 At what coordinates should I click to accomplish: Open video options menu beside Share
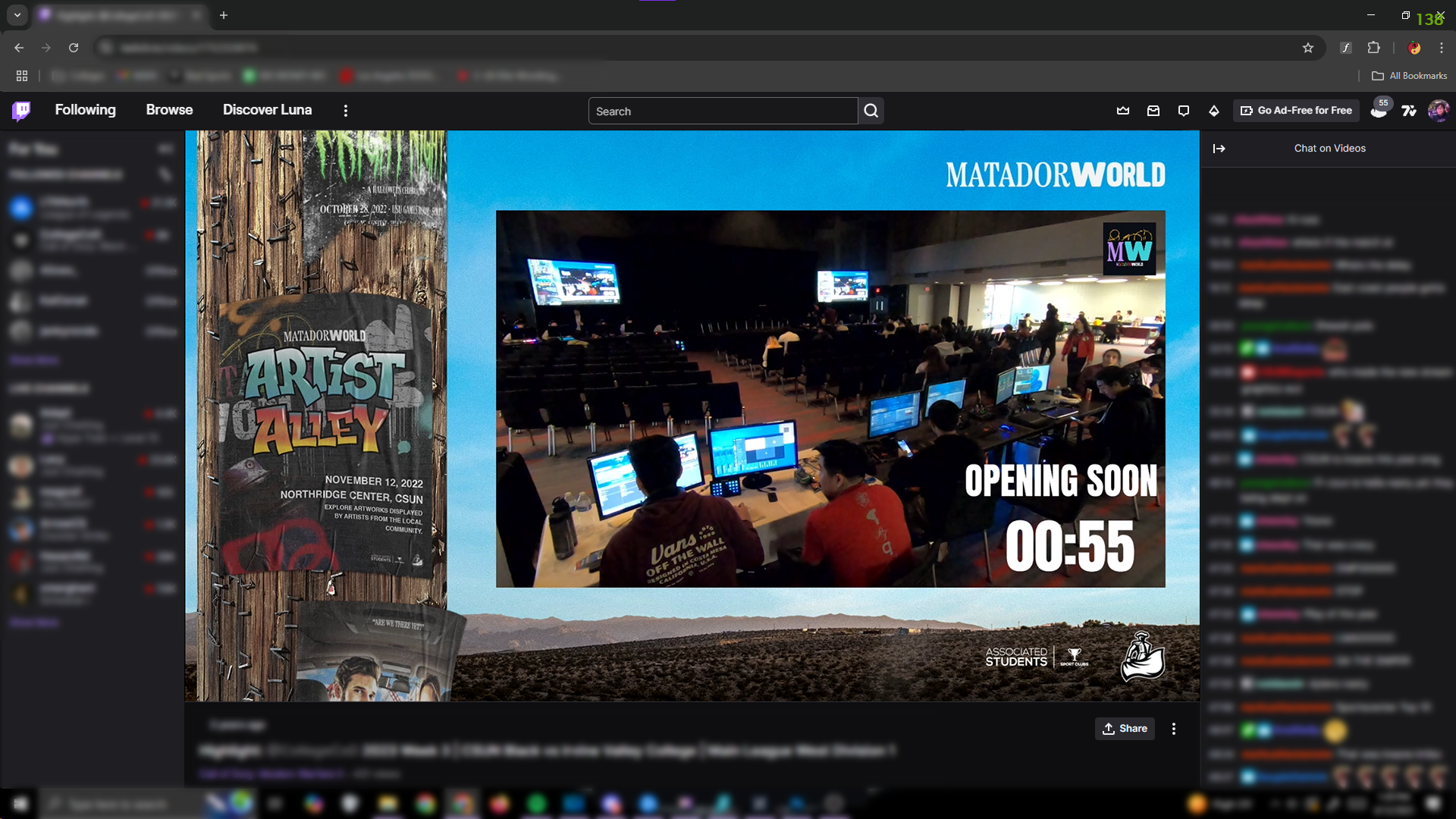(x=1174, y=729)
